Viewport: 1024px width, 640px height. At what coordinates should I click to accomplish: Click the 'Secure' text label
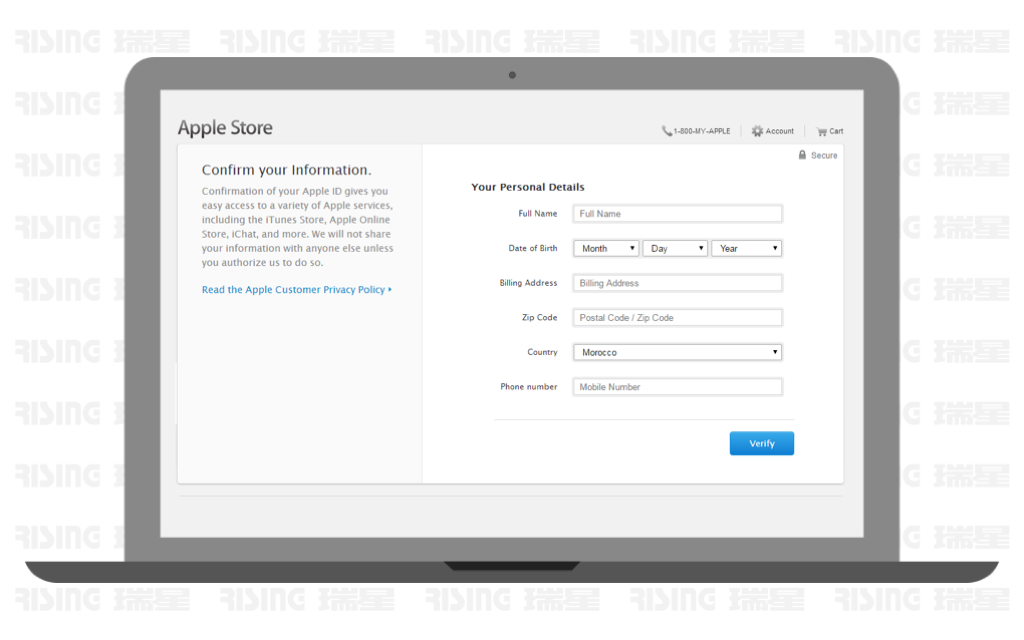pyautogui.click(x=824, y=155)
